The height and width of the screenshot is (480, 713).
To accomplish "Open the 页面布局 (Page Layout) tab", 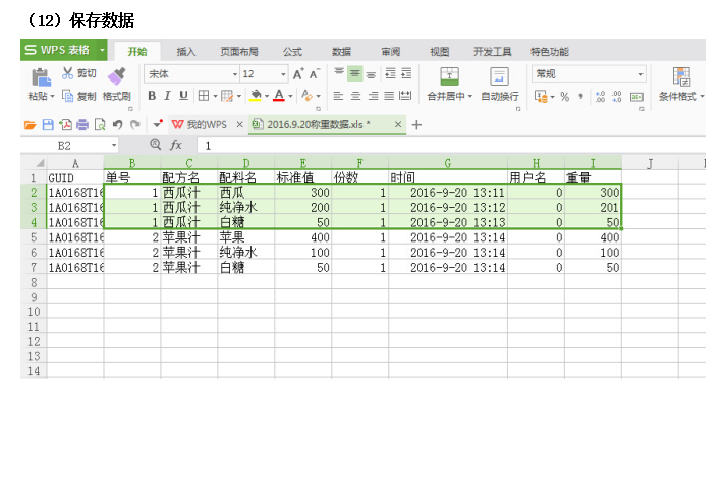I will pyautogui.click(x=239, y=51).
